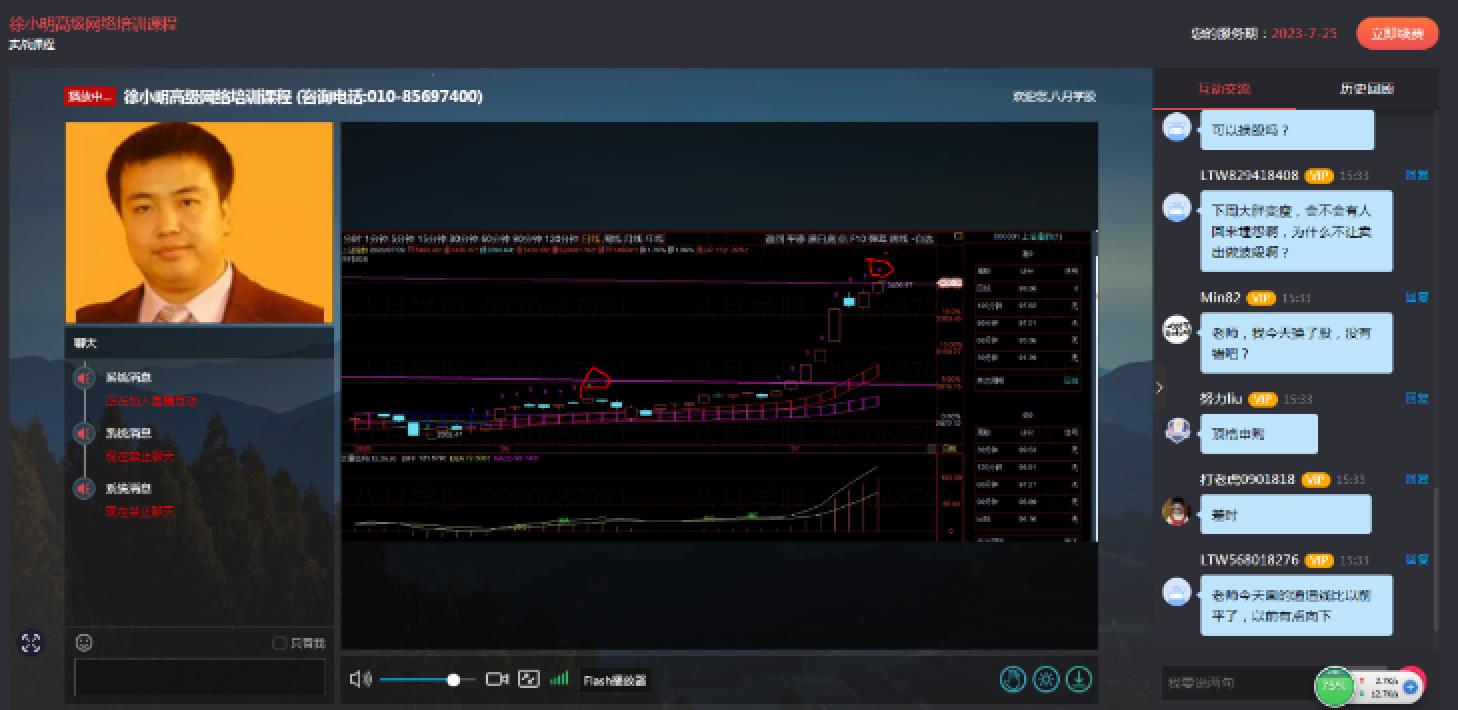
Task: Switch to the 历史回顾 tab
Action: tap(1366, 89)
